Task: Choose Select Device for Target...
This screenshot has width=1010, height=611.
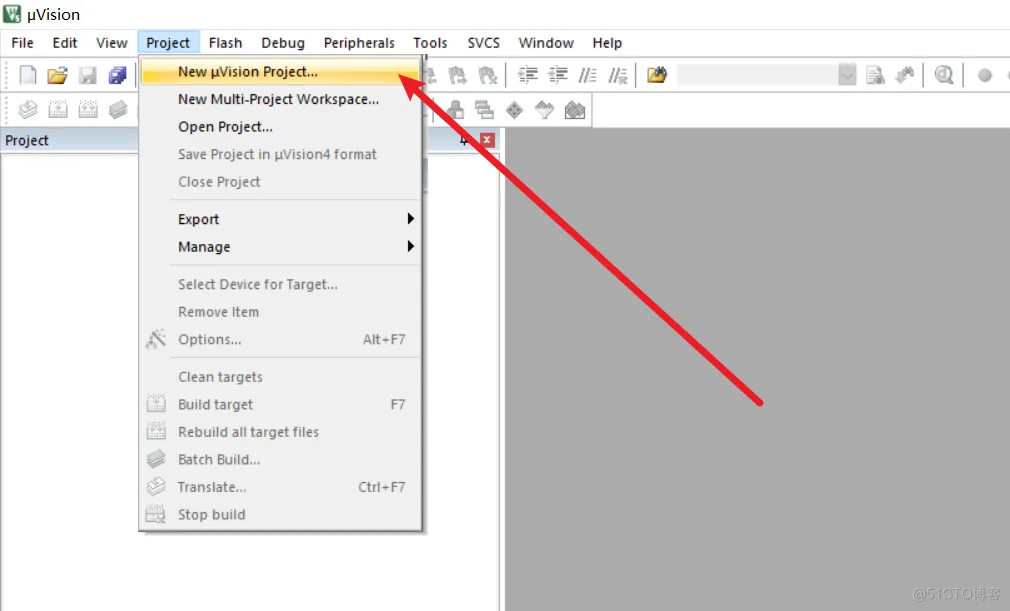Action: coord(280,285)
